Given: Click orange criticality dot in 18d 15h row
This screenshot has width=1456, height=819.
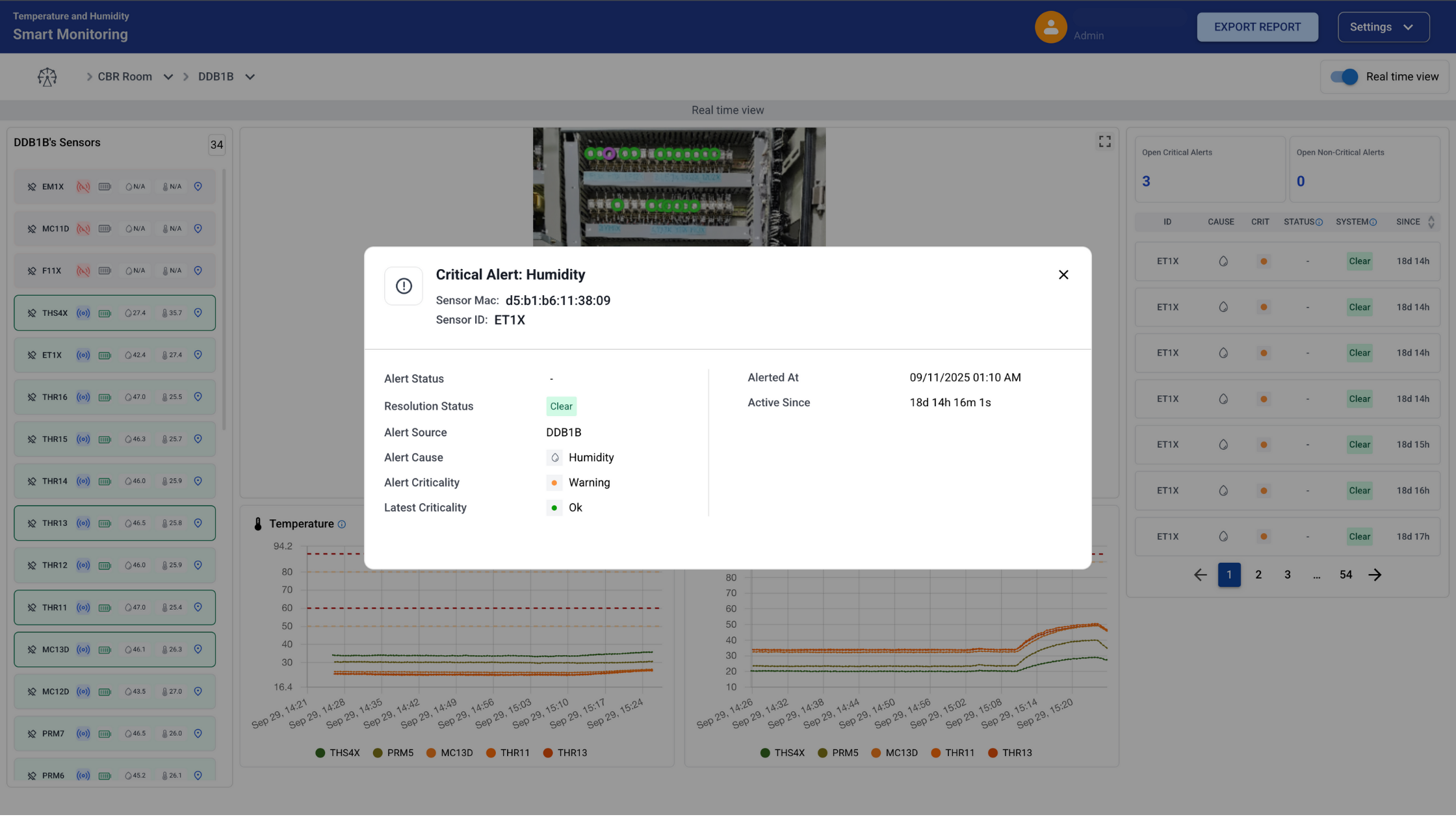Looking at the screenshot, I should [x=1263, y=445].
